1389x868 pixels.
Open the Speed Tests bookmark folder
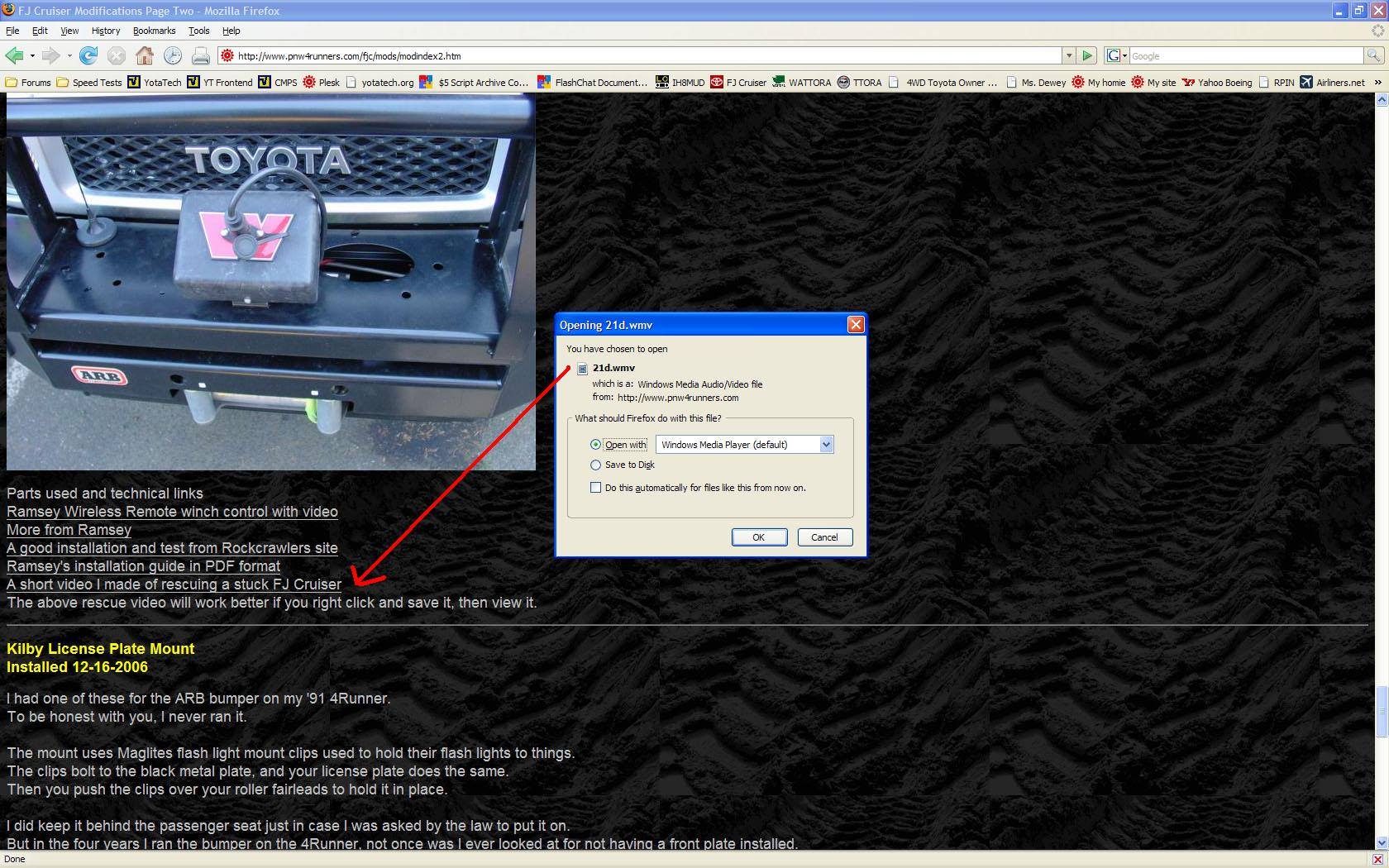click(x=89, y=82)
